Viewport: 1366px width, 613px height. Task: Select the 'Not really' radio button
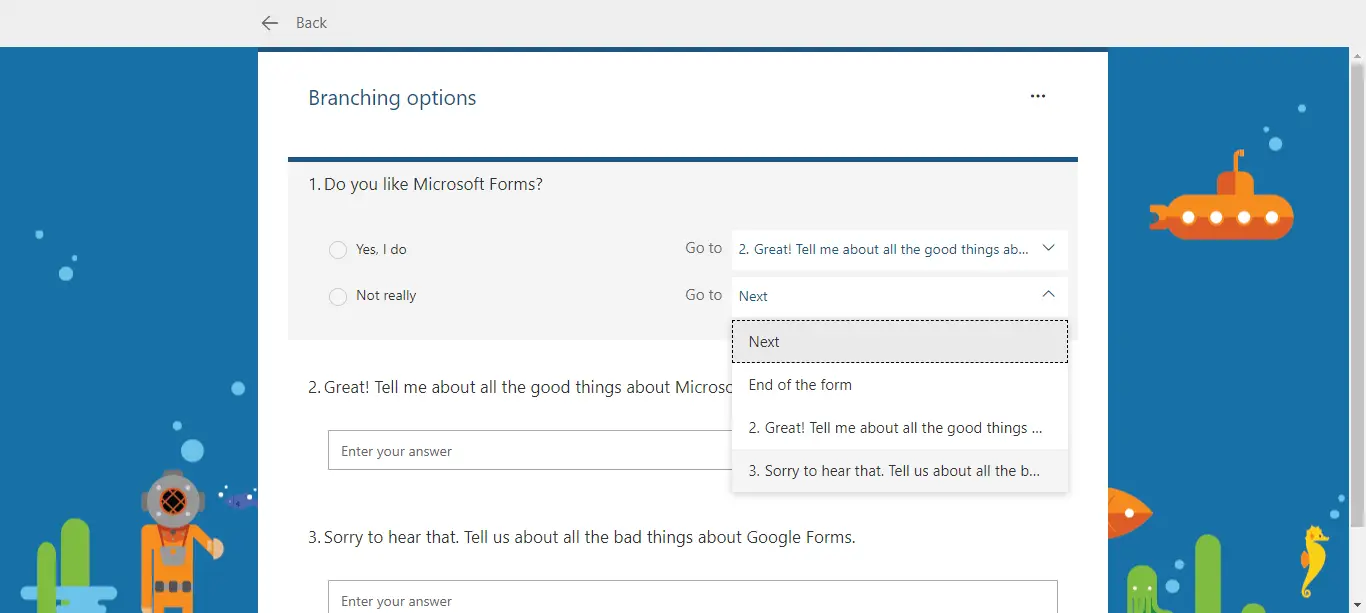click(338, 296)
